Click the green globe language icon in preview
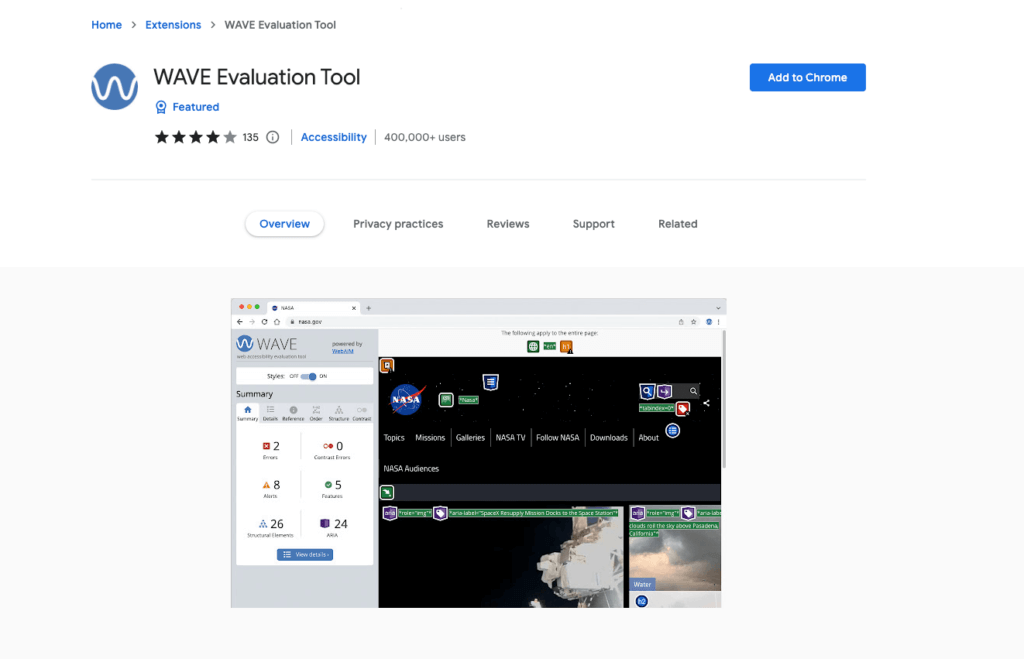Viewport: 1024px width, 659px height. [533, 346]
